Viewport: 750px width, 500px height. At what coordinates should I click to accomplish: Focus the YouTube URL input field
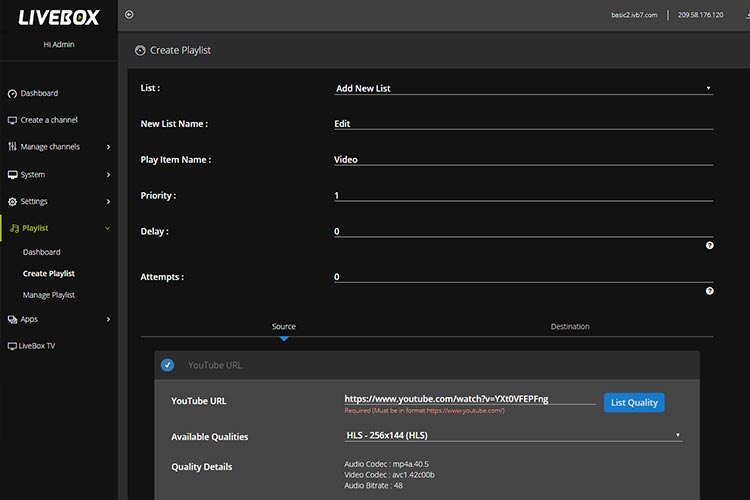[470, 399]
